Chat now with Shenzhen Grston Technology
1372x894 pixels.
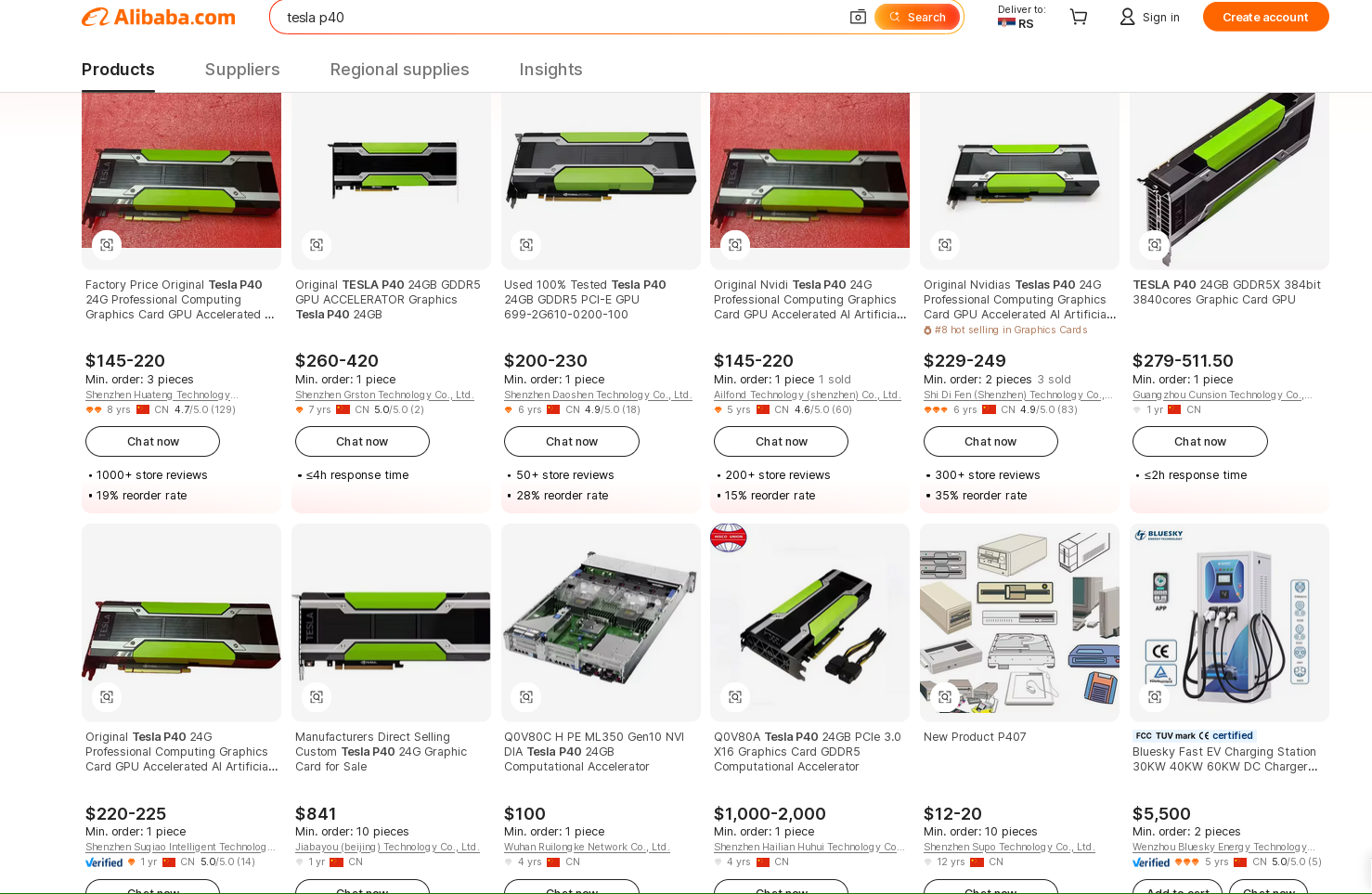pyautogui.click(x=362, y=442)
